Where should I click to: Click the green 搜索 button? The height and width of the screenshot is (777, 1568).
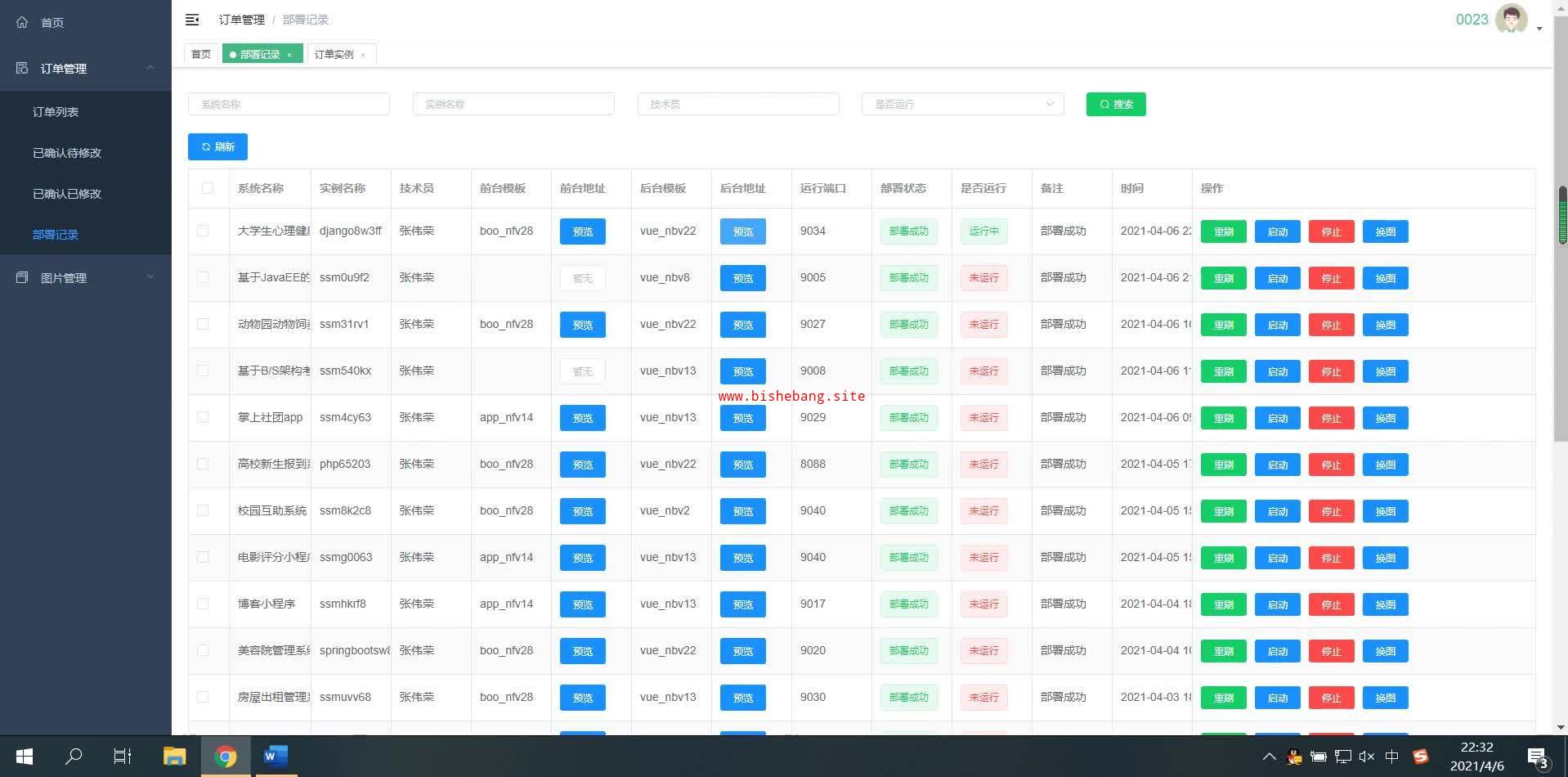click(1116, 104)
